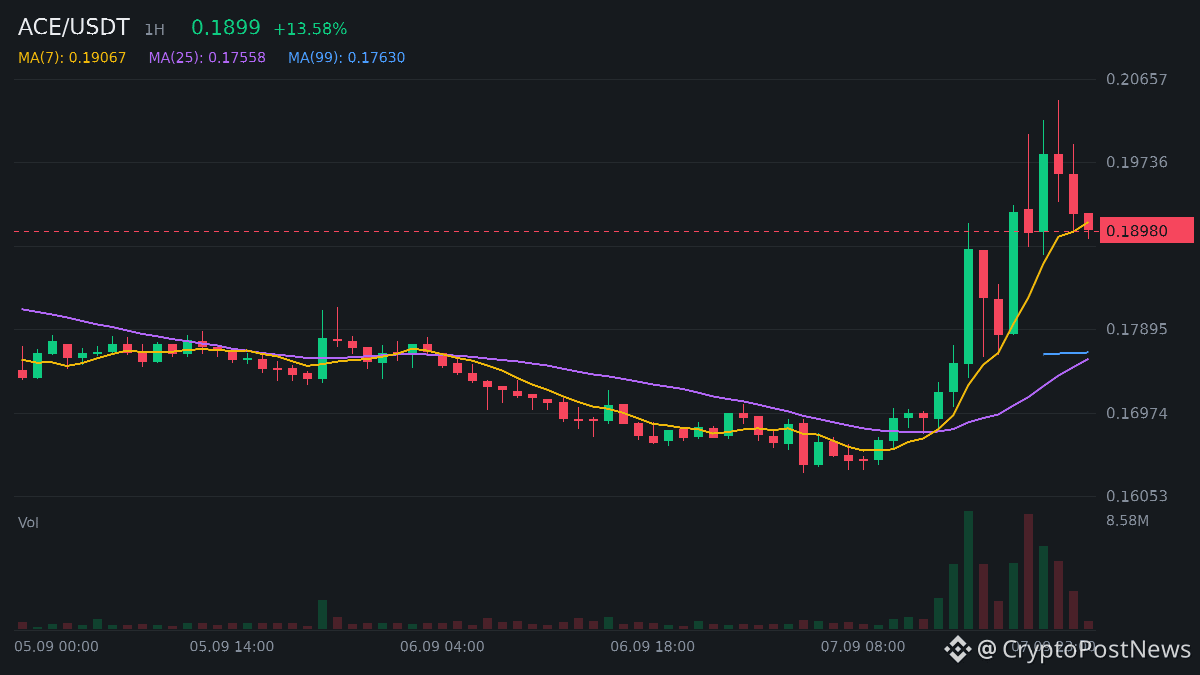The width and height of the screenshot is (1200, 675).
Task: Click the 0.16053 price axis label
Action: tap(1136, 496)
